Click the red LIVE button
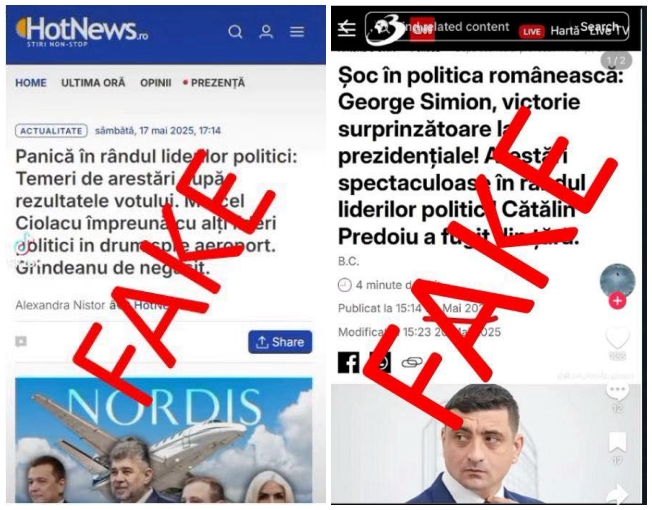 [531, 32]
